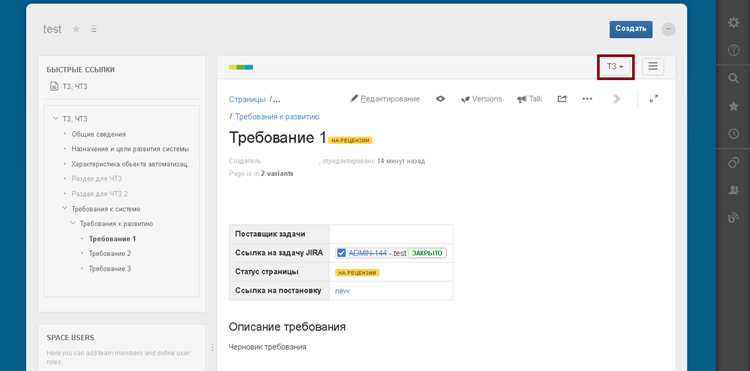750x371 pixels.
Task: Open the help question mark icon
Action: click(733, 50)
